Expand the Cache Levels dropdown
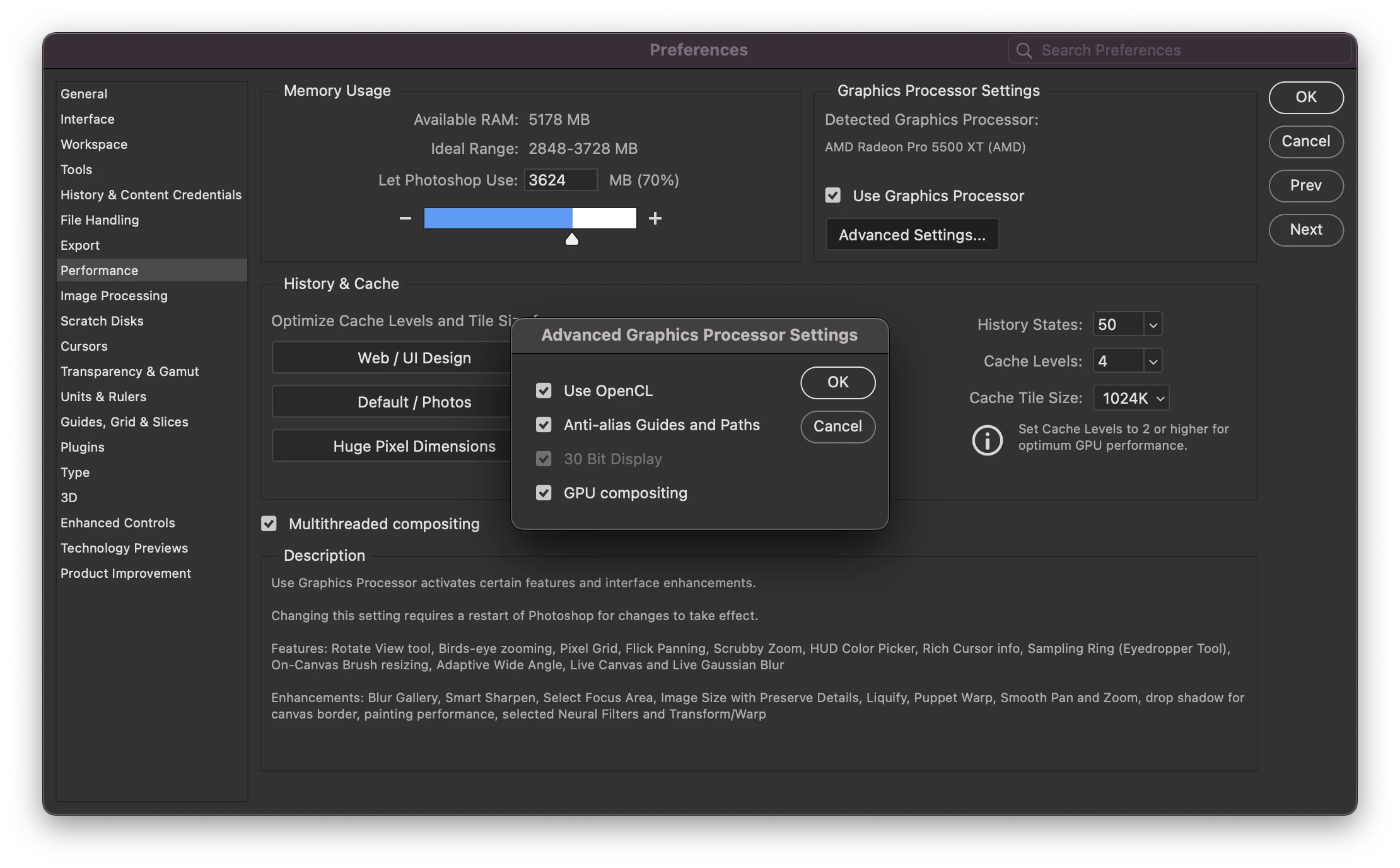Screen dimensions: 1400x868 click(1153, 361)
